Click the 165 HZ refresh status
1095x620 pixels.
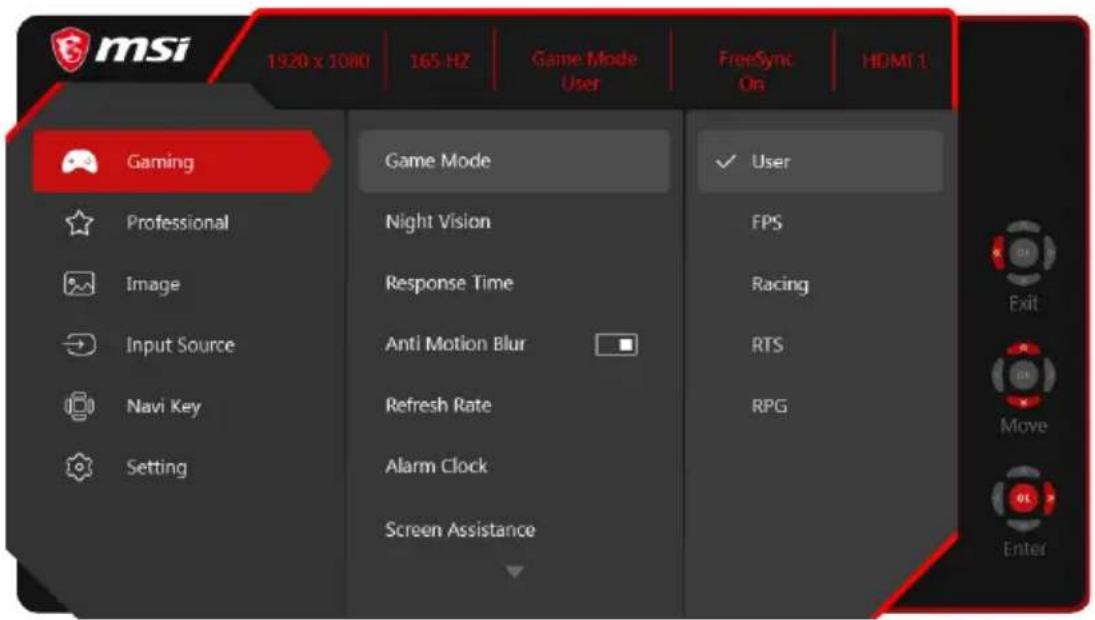[440, 61]
